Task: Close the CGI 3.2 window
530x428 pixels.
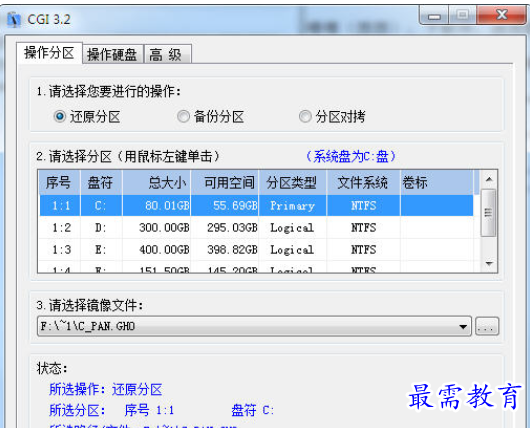Action: pyautogui.click(x=502, y=15)
